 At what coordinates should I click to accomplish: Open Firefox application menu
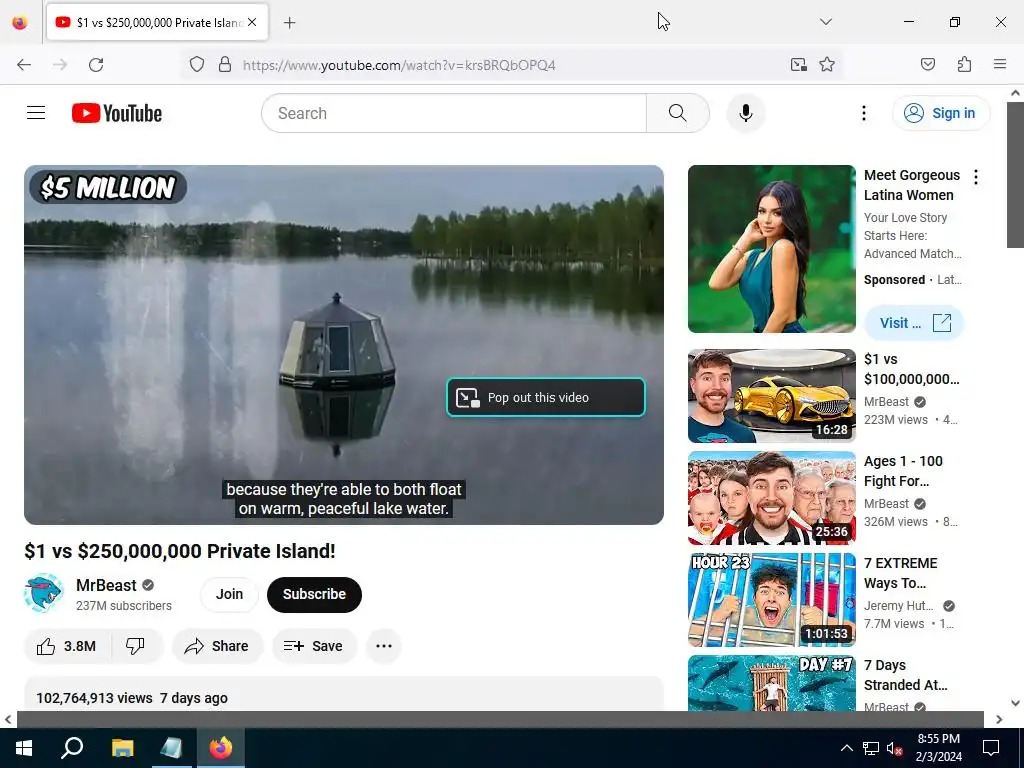[x=1000, y=64]
